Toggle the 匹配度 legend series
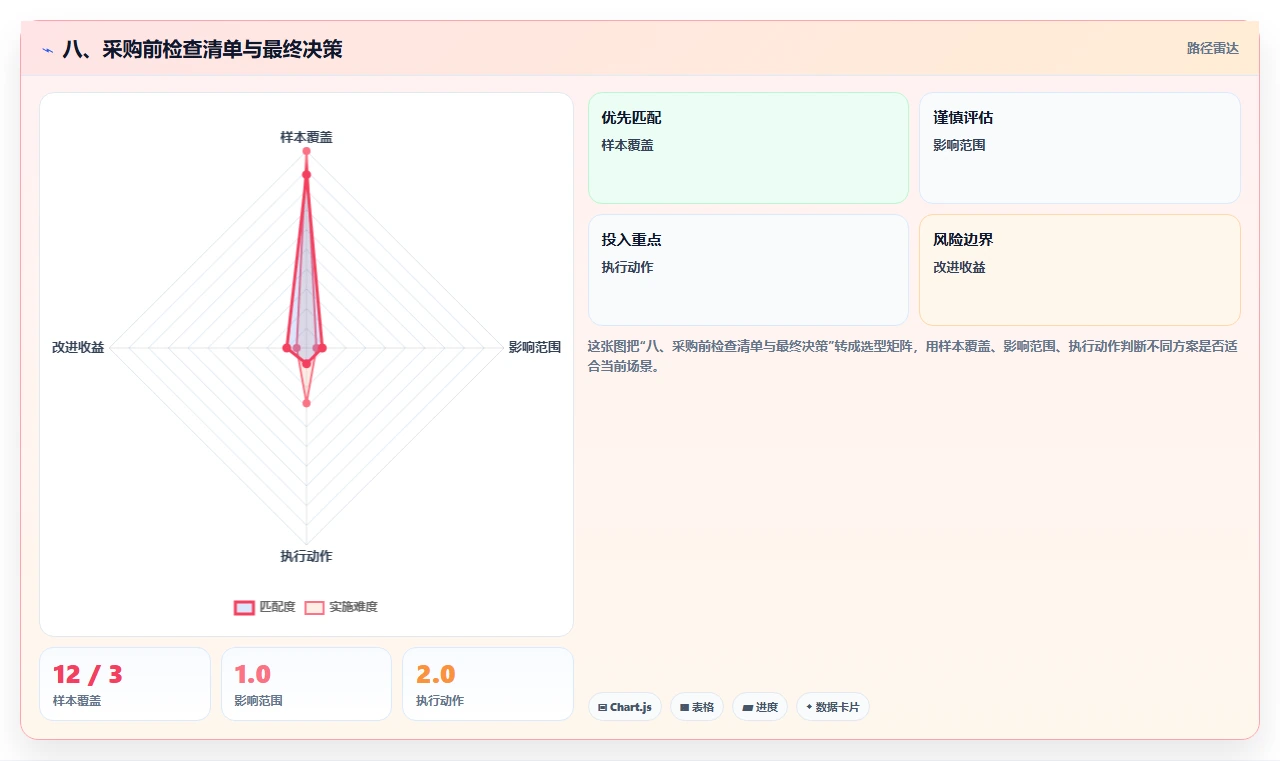Screen dimensions: 1280x761 point(265,607)
